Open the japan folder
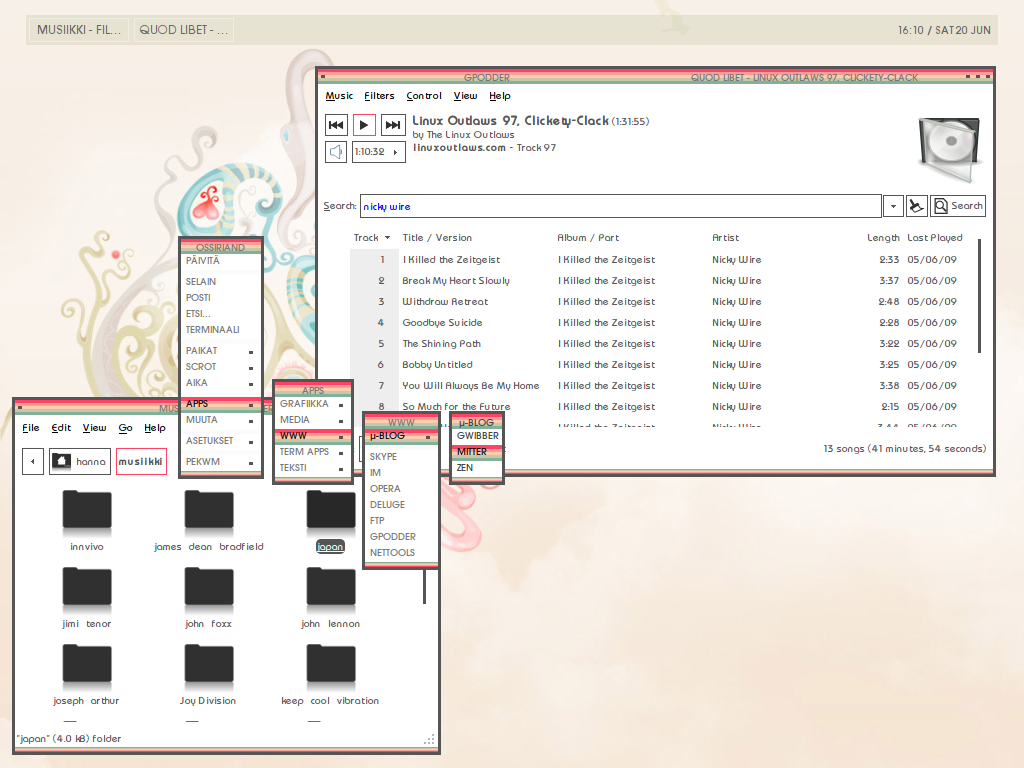The width and height of the screenshot is (1024, 768). coord(330,520)
